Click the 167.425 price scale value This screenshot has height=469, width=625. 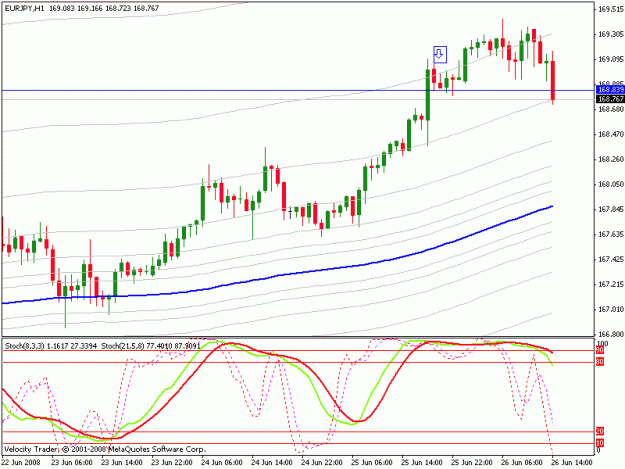pos(611,259)
